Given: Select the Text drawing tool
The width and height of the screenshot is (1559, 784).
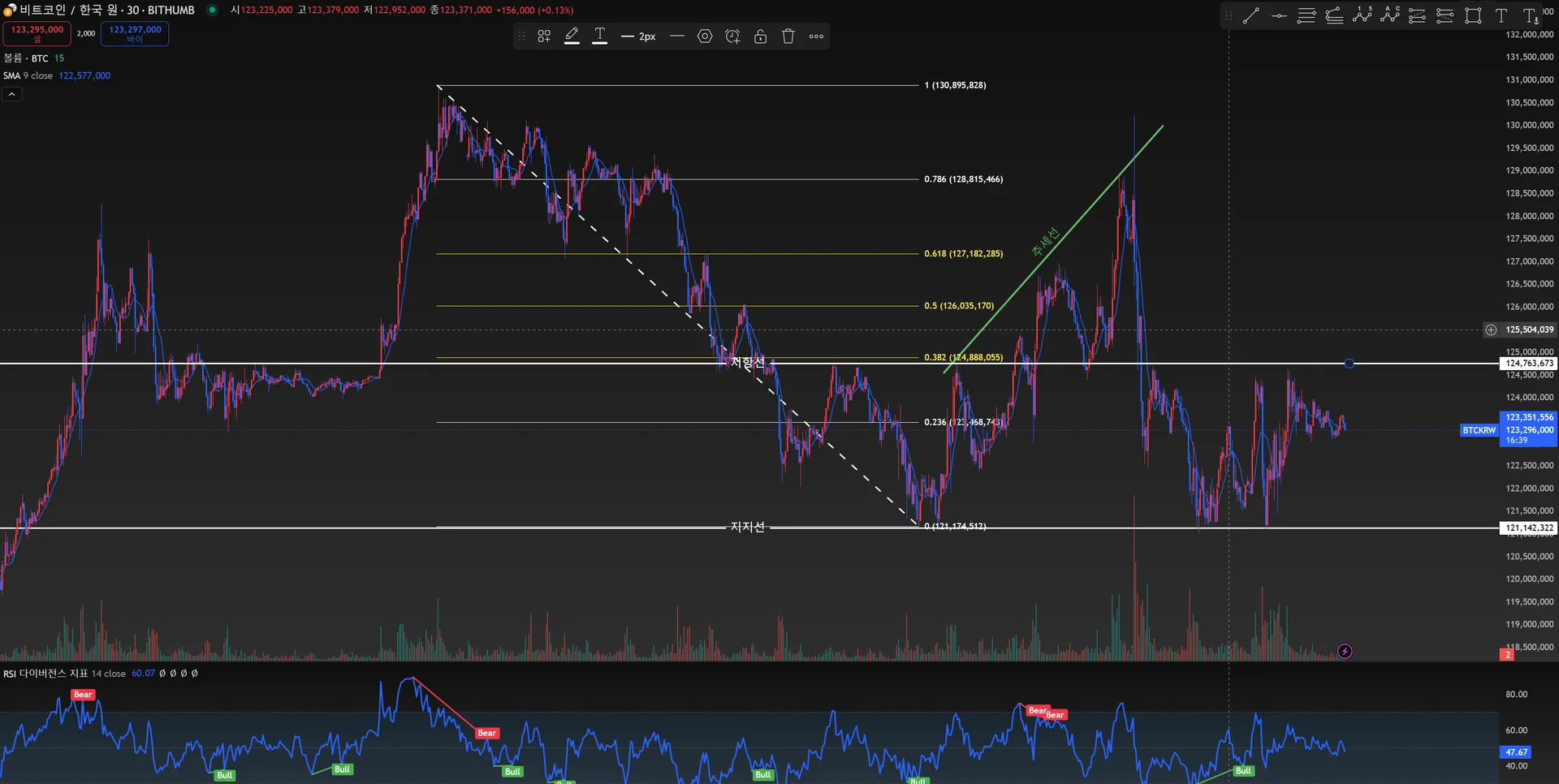Looking at the screenshot, I should (x=1501, y=15).
